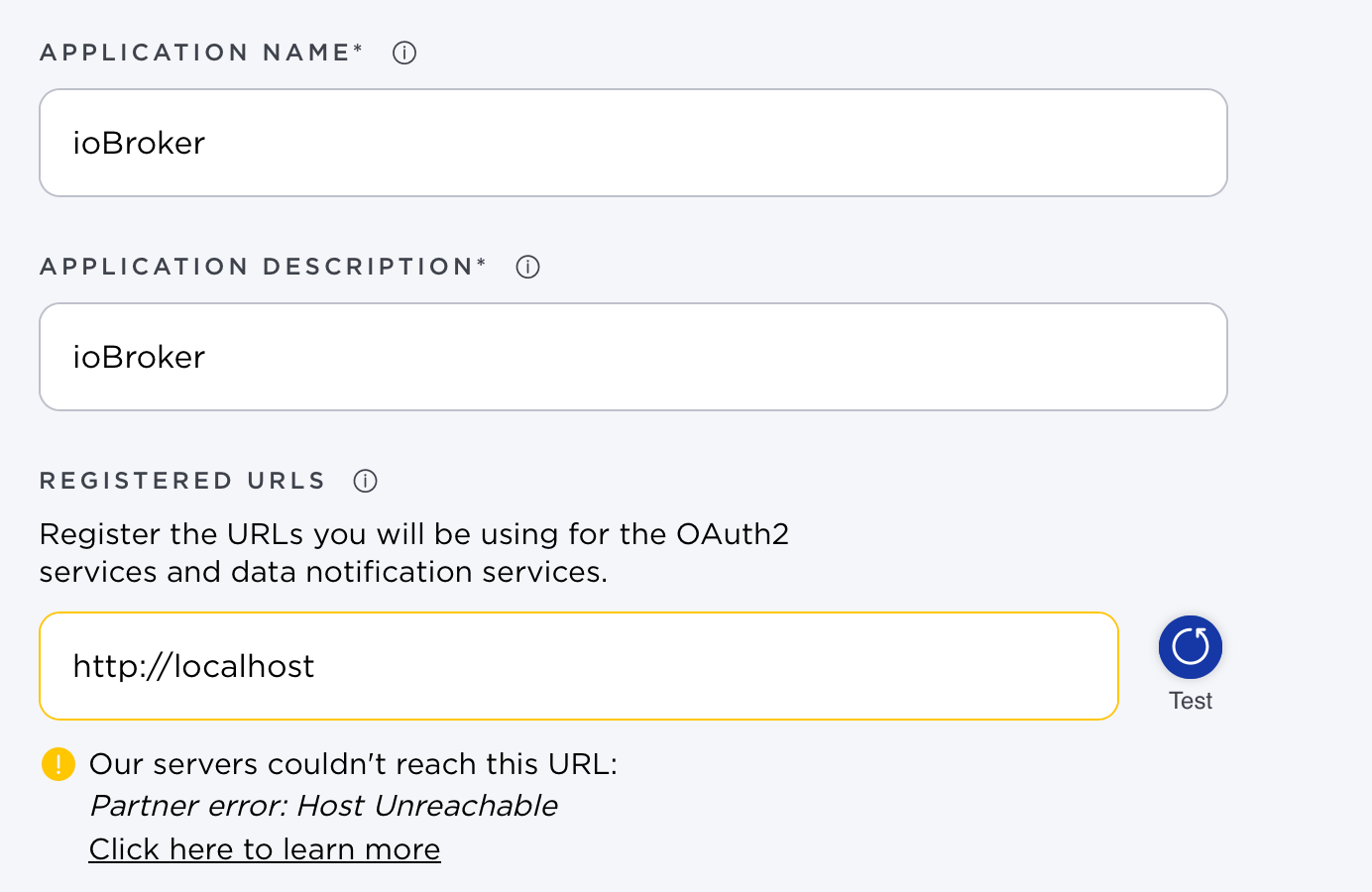The height and width of the screenshot is (892, 1372).
Task: Click the OAuth2 services description paragraph
Action: click(x=414, y=553)
